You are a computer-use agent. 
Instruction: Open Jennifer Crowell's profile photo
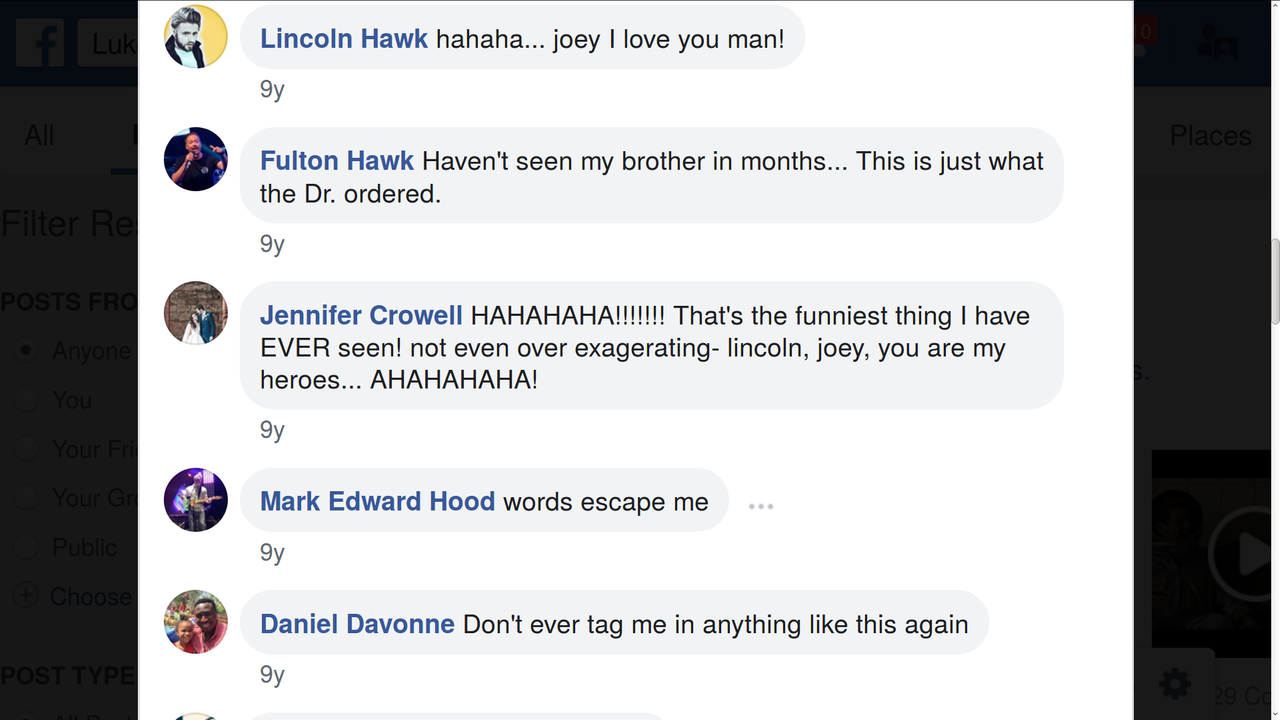(x=196, y=313)
